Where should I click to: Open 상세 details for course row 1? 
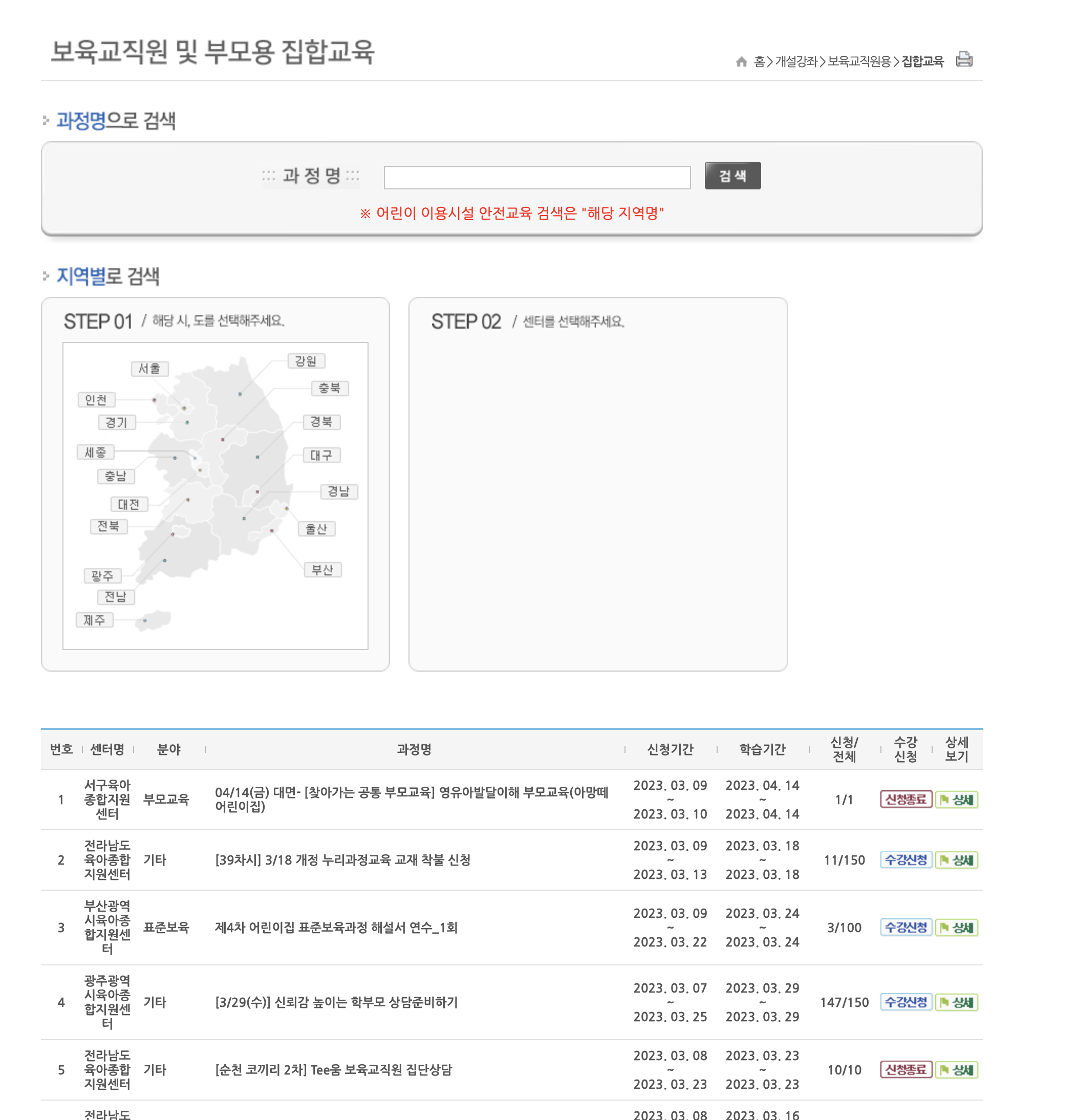[956, 800]
